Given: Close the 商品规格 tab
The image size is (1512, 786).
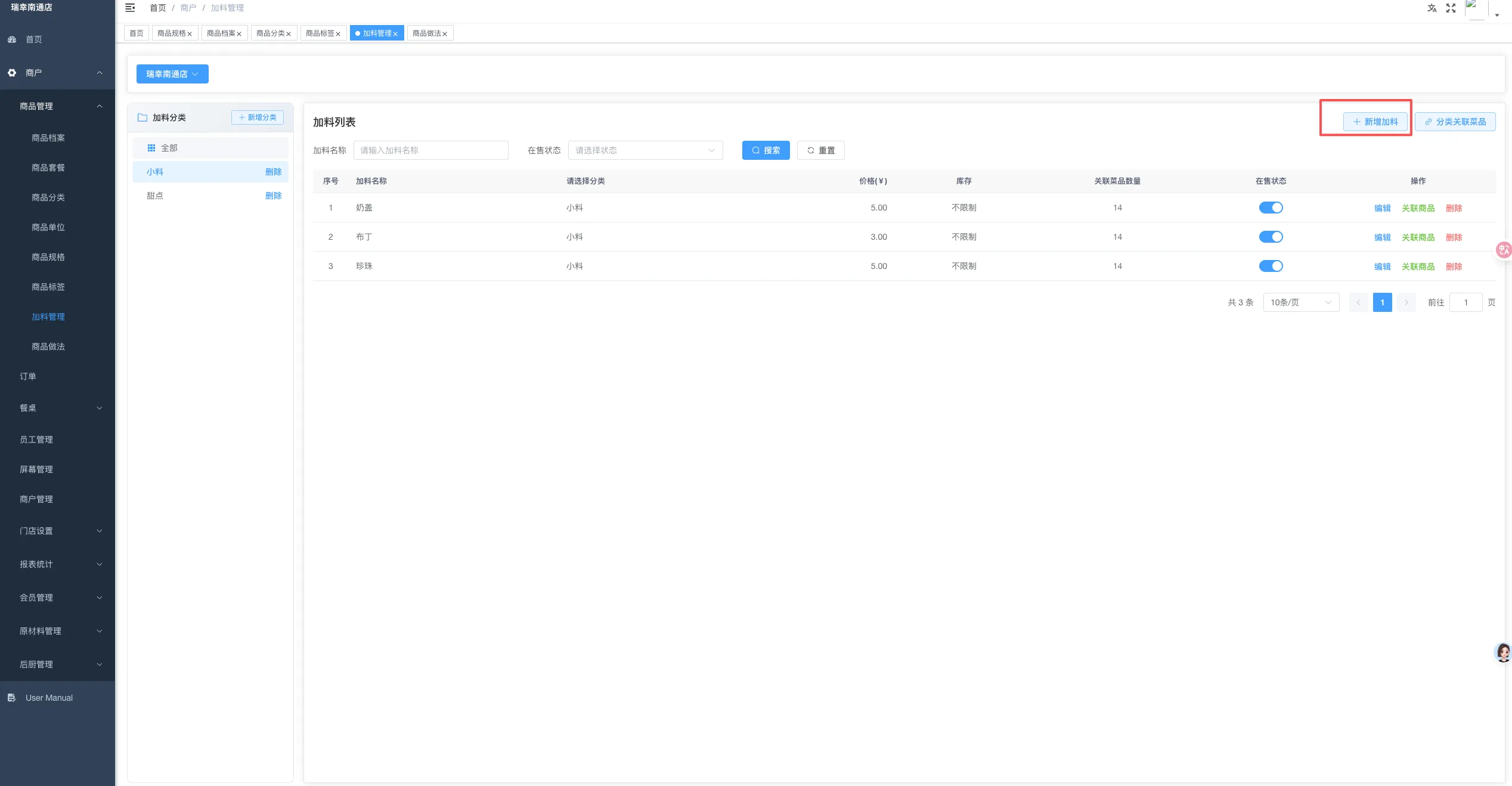Looking at the screenshot, I should tap(190, 34).
